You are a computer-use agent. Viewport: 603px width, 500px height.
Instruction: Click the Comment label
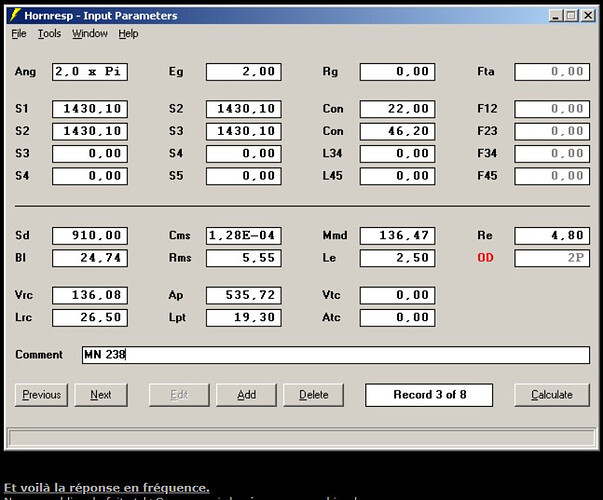[x=39, y=355]
